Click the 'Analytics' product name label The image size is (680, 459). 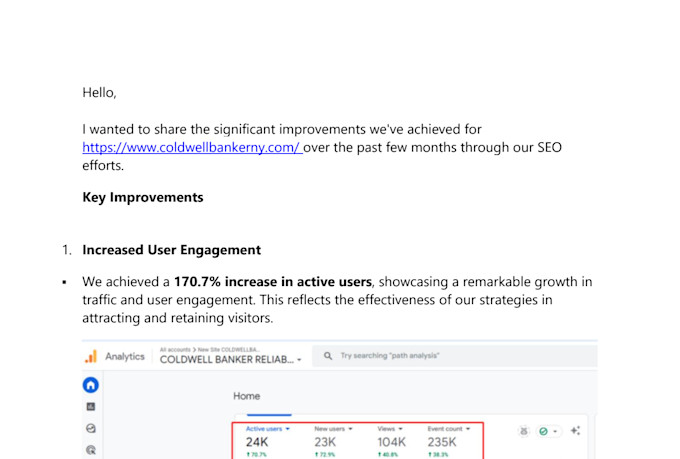point(125,357)
